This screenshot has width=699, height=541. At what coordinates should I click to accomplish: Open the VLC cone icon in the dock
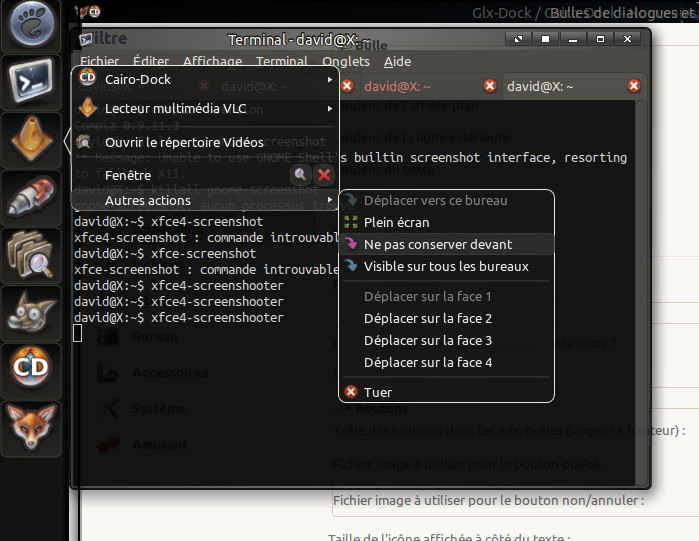coord(31,139)
